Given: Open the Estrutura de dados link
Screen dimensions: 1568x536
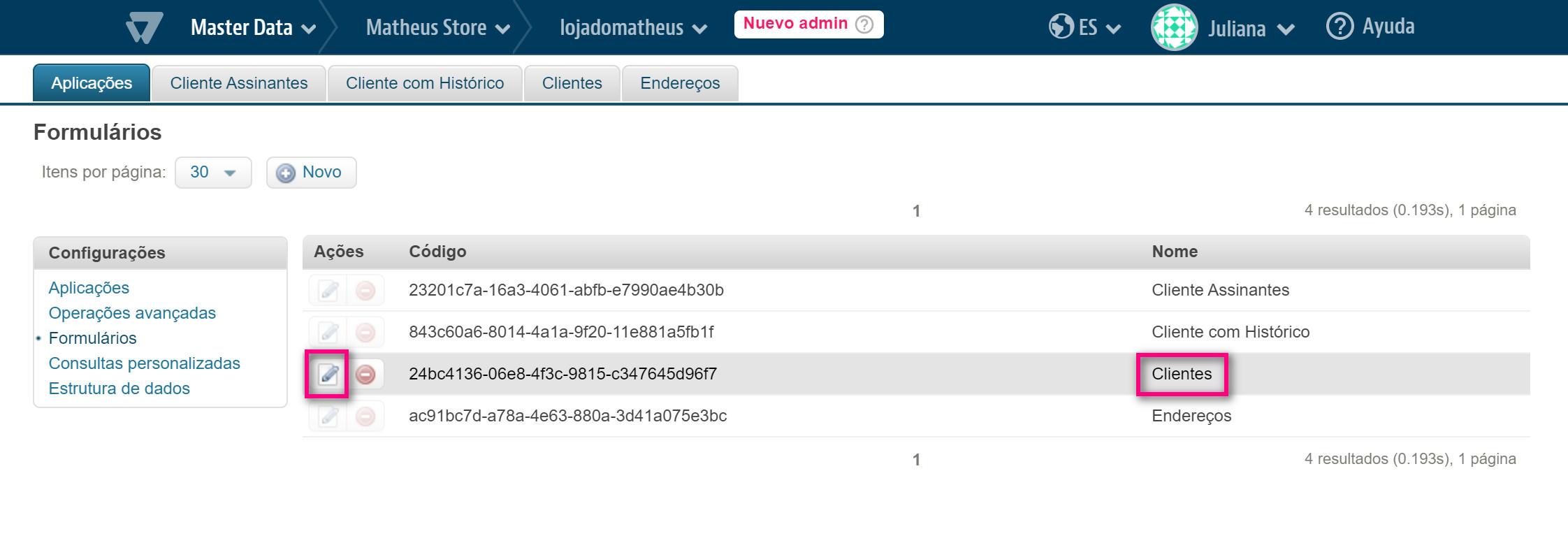Looking at the screenshot, I should tap(119, 389).
